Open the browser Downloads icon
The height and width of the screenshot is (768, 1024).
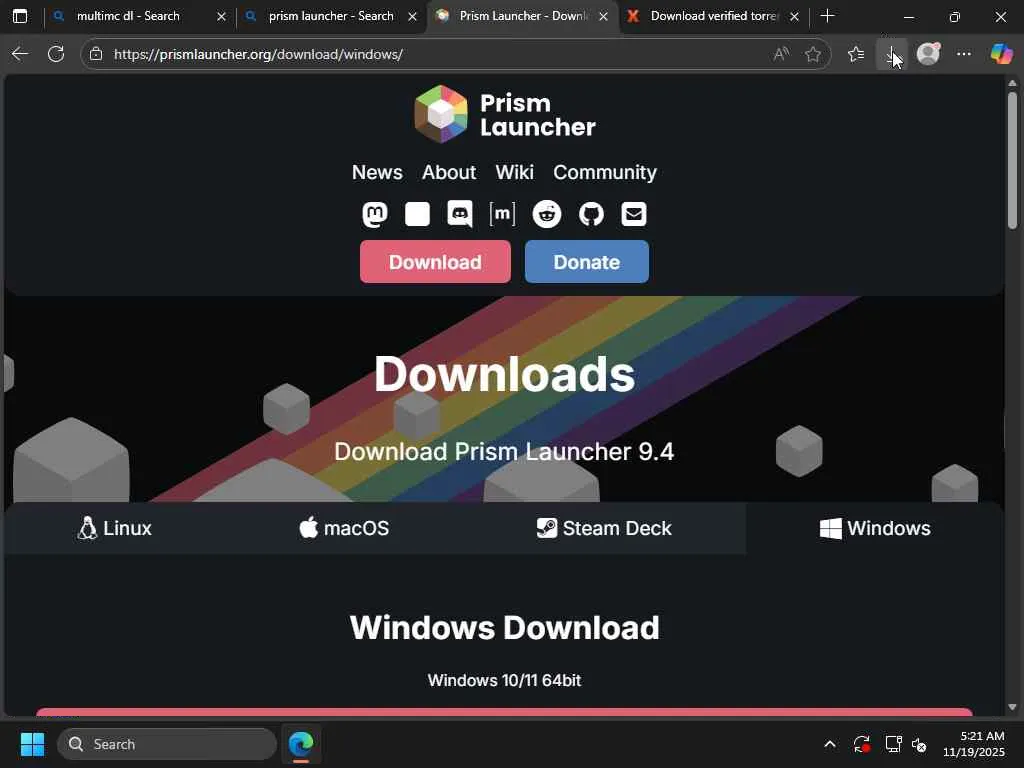click(x=891, y=54)
